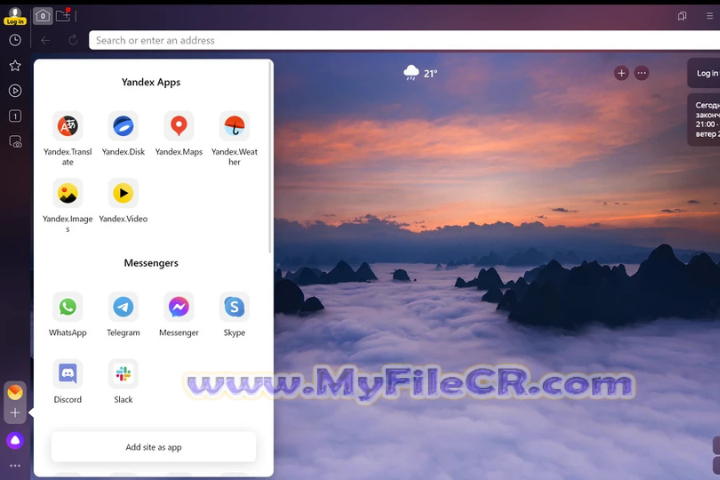This screenshot has width=720, height=480.
Task: Click Log in button on right panel
Action: click(706, 73)
